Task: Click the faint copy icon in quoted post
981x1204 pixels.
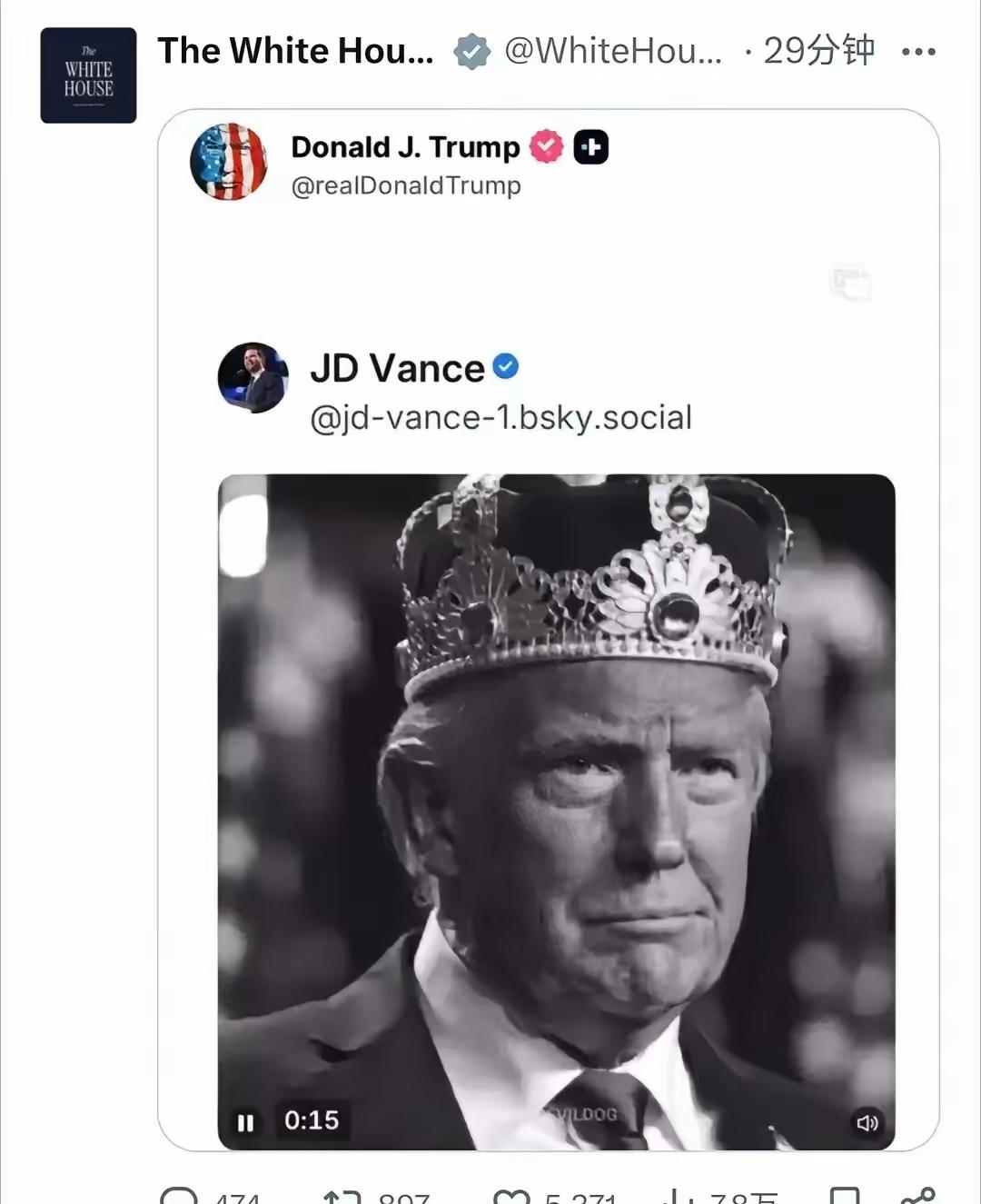Action: click(x=851, y=283)
